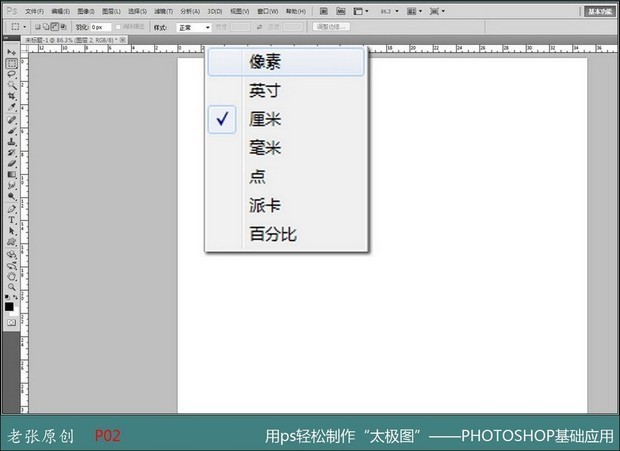Click the 调整边缘 Refine Edge button
The height and width of the screenshot is (451, 620).
[x=330, y=27]
